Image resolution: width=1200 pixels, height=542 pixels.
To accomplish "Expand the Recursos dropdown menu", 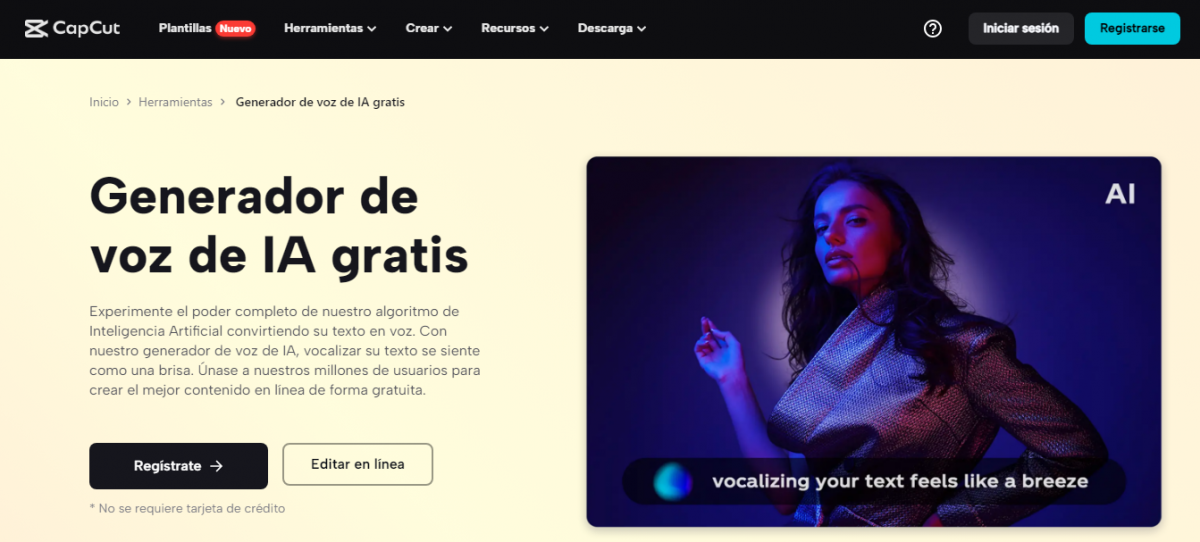I will coord(515,28).
